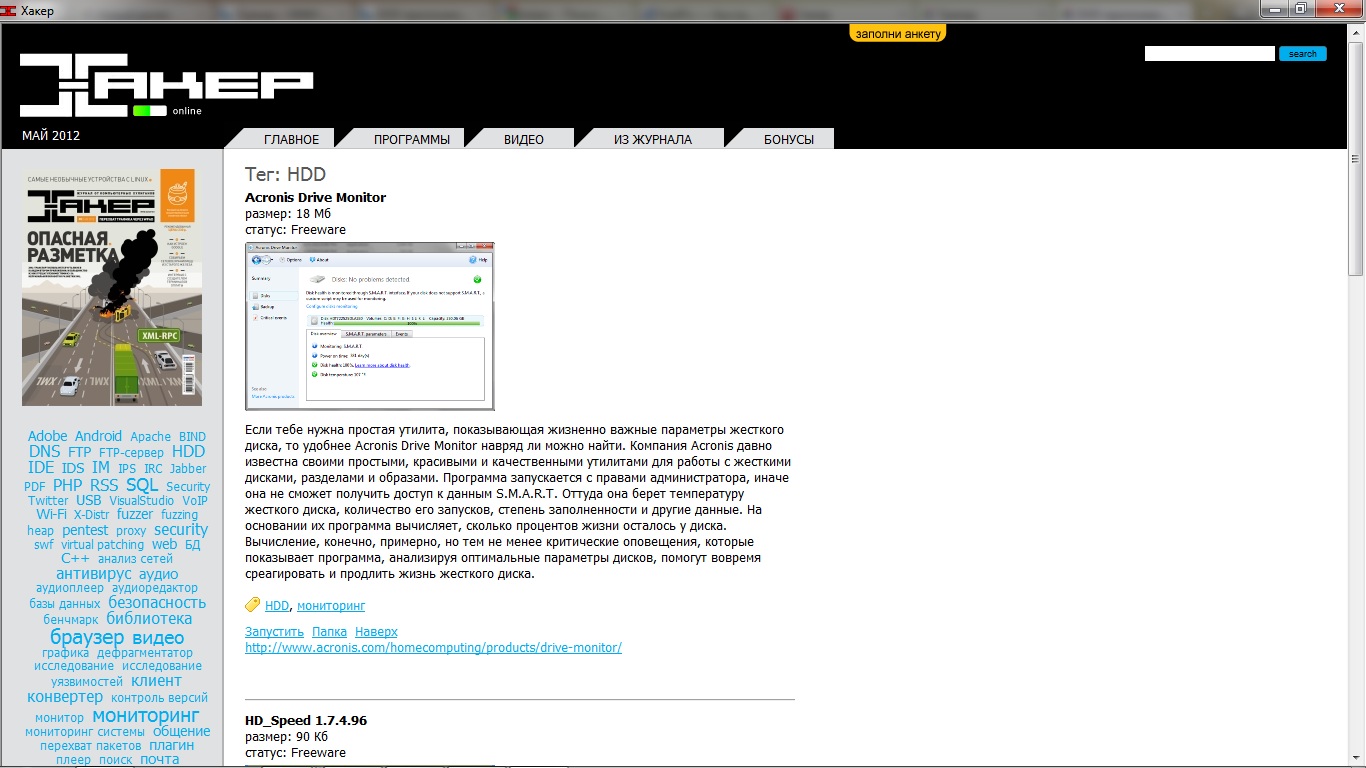Click the 'МАЙ 2012' issue label
Image resolution: width=1366 pixels, height=768 pixels.
click(x=51, y=136)
